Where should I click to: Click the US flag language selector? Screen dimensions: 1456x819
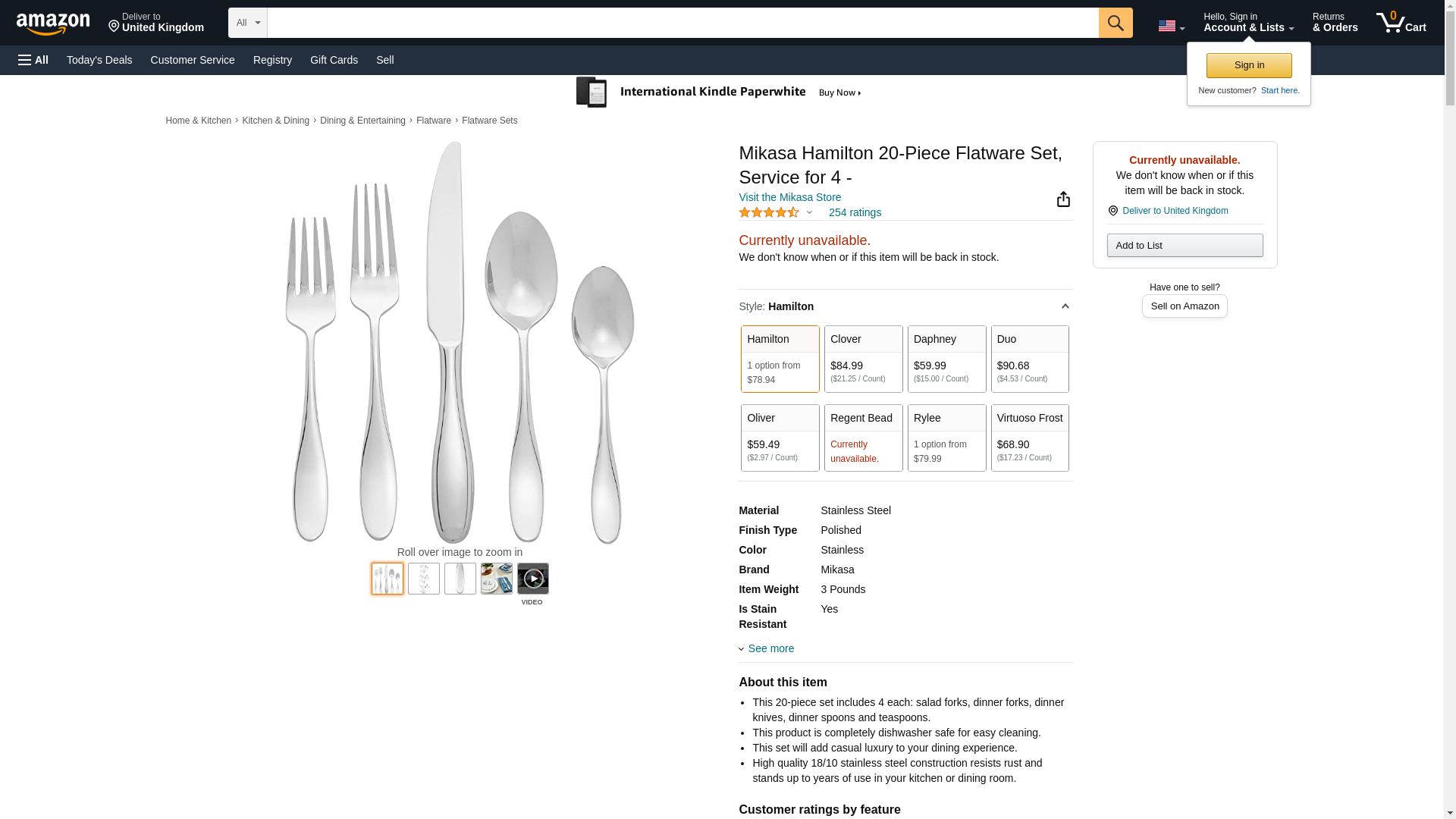point(1170,26)
